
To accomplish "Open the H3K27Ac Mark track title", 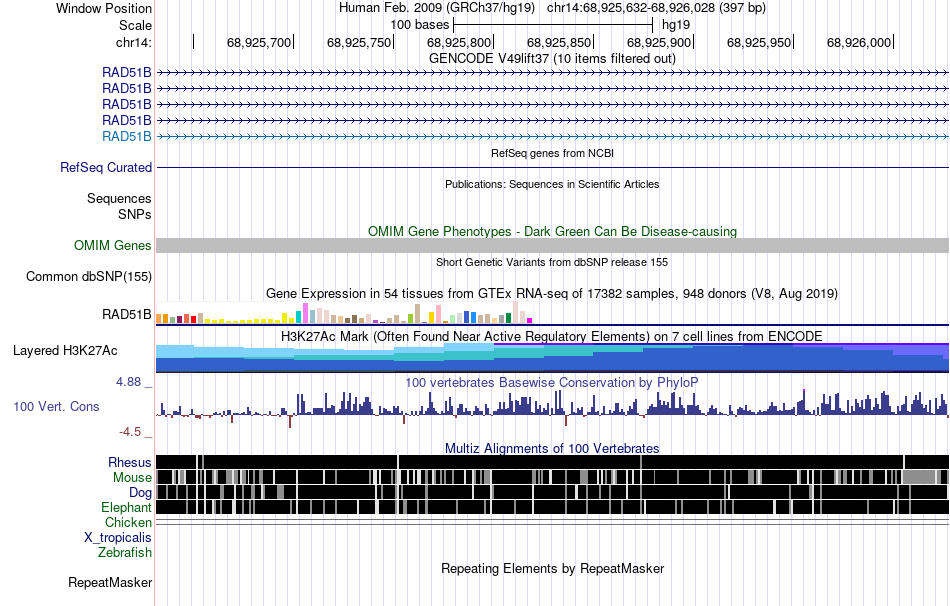I will pyautogui.click(x=552, y=336).
